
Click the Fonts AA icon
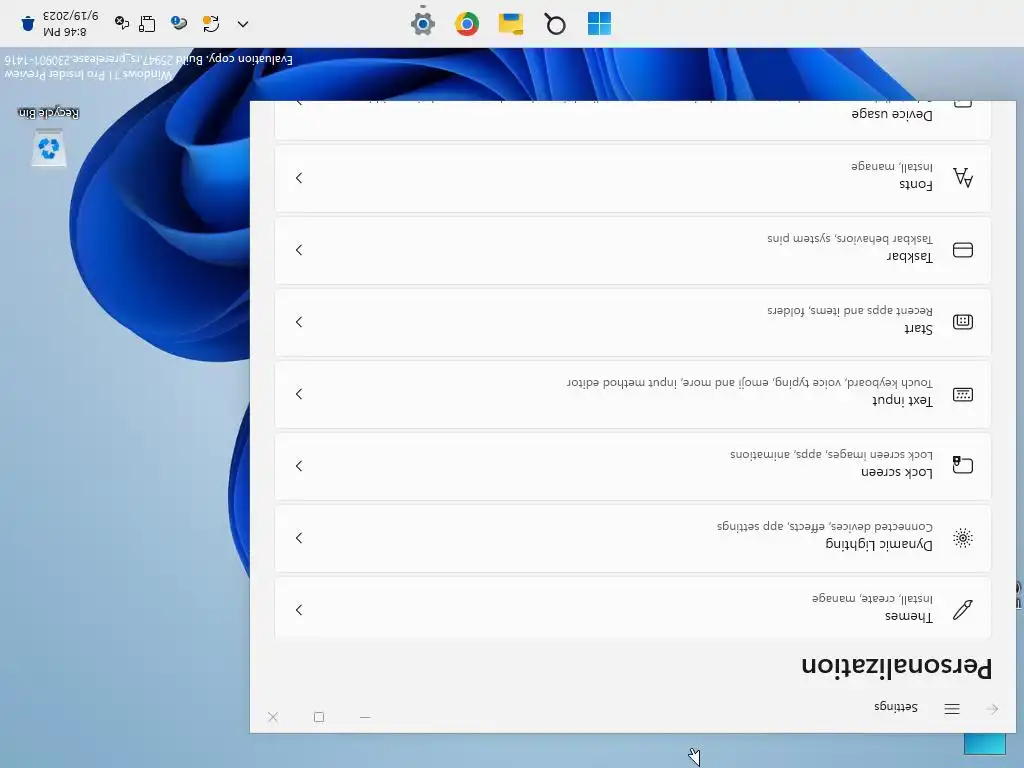(963, 177)
